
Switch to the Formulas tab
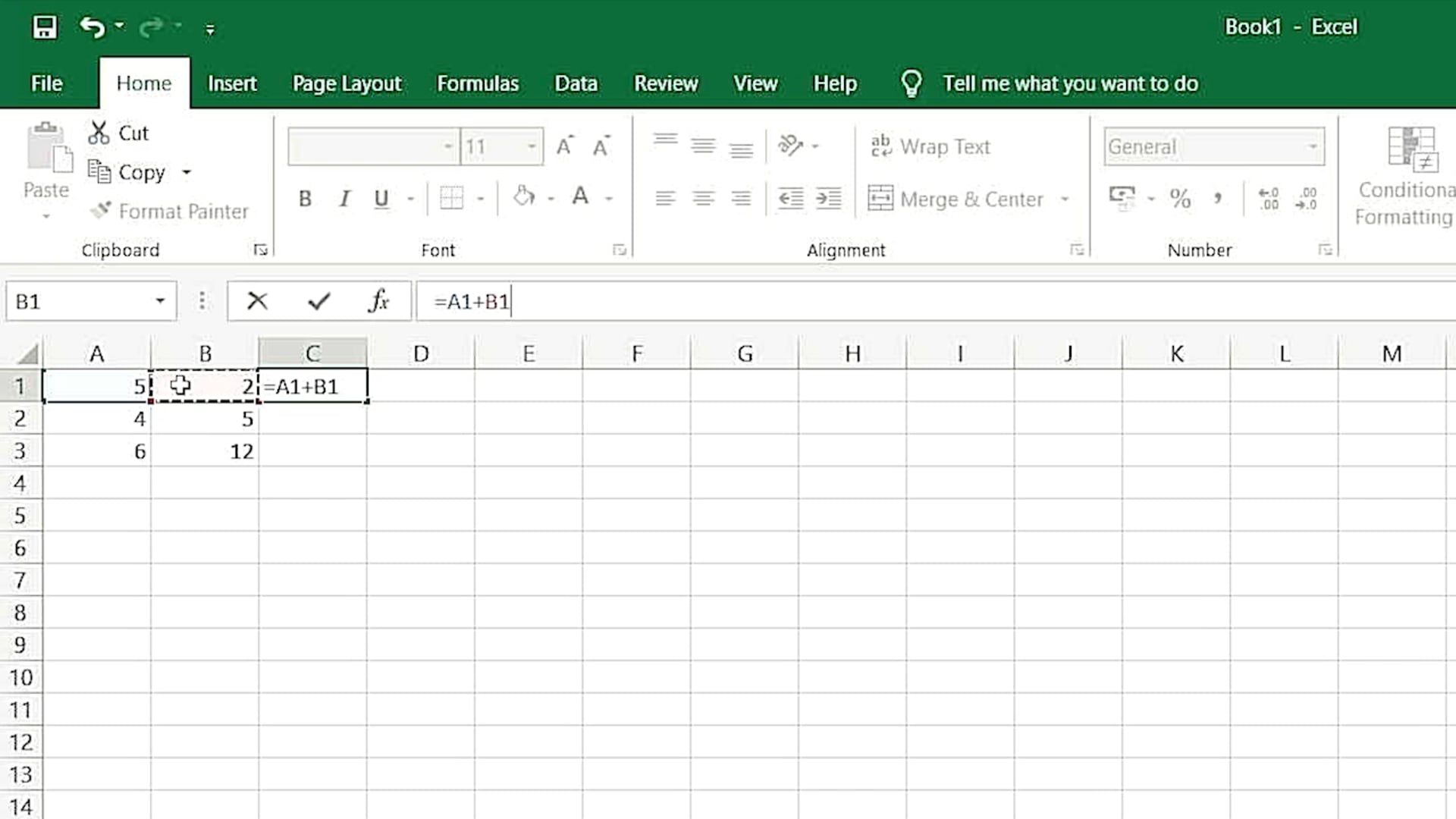478,83
